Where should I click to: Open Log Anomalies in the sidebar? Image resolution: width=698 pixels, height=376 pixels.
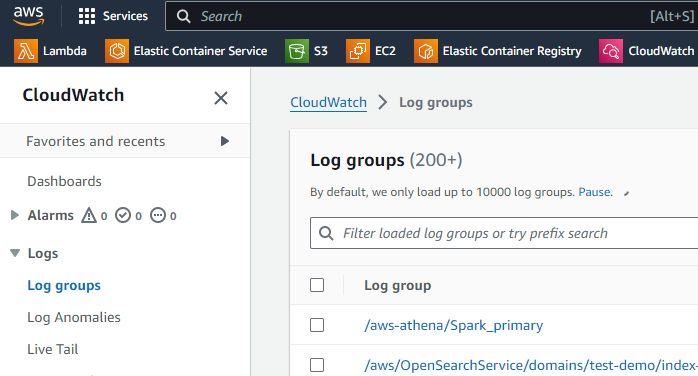74,317
